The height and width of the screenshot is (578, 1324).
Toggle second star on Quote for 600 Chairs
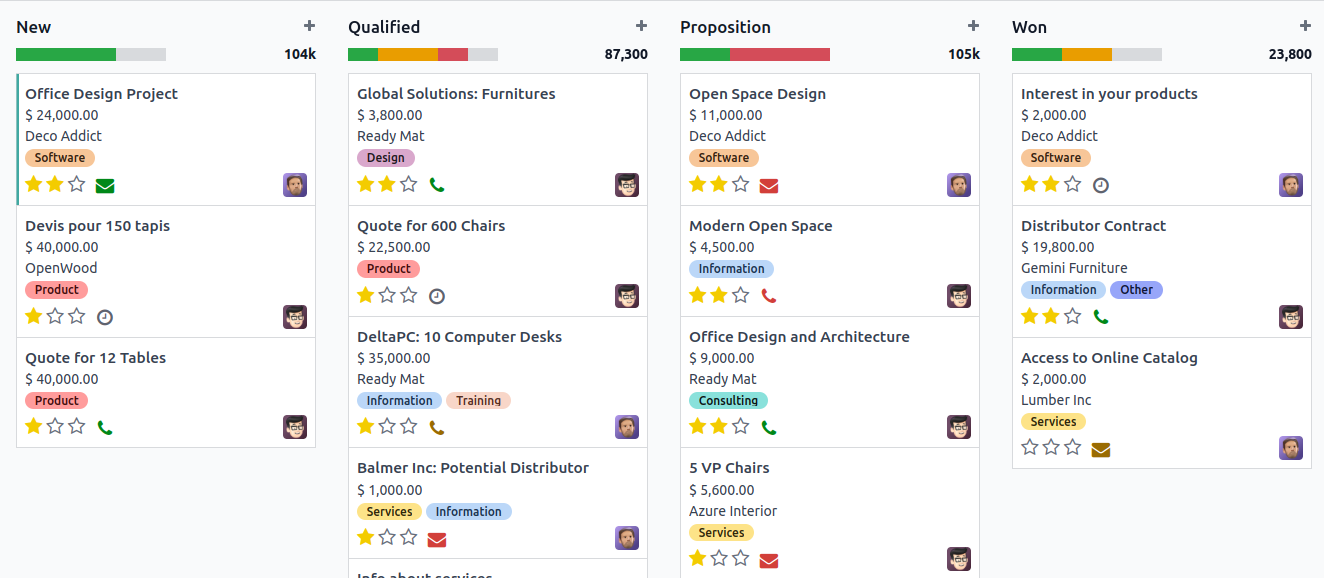tap(387, 295)
